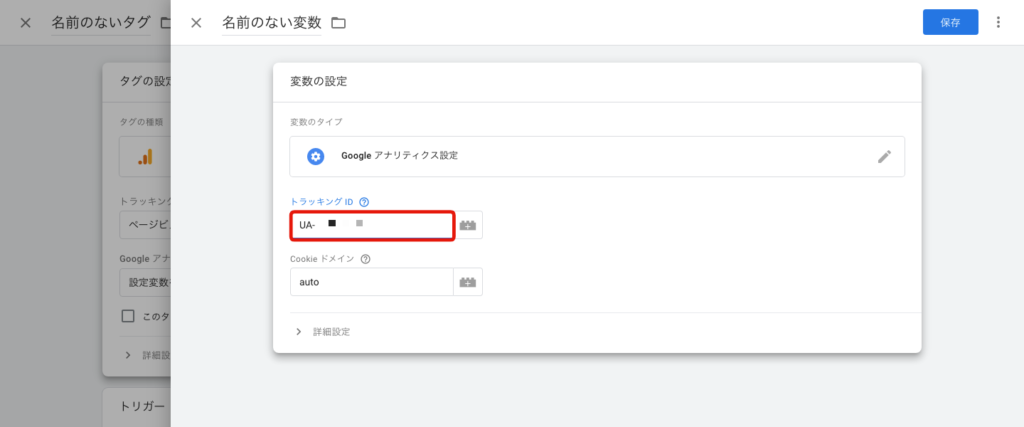This screenshot has width=1024, height=427.
Task: Click folder icon next to 名前のない変数
Action: [338, 24]
